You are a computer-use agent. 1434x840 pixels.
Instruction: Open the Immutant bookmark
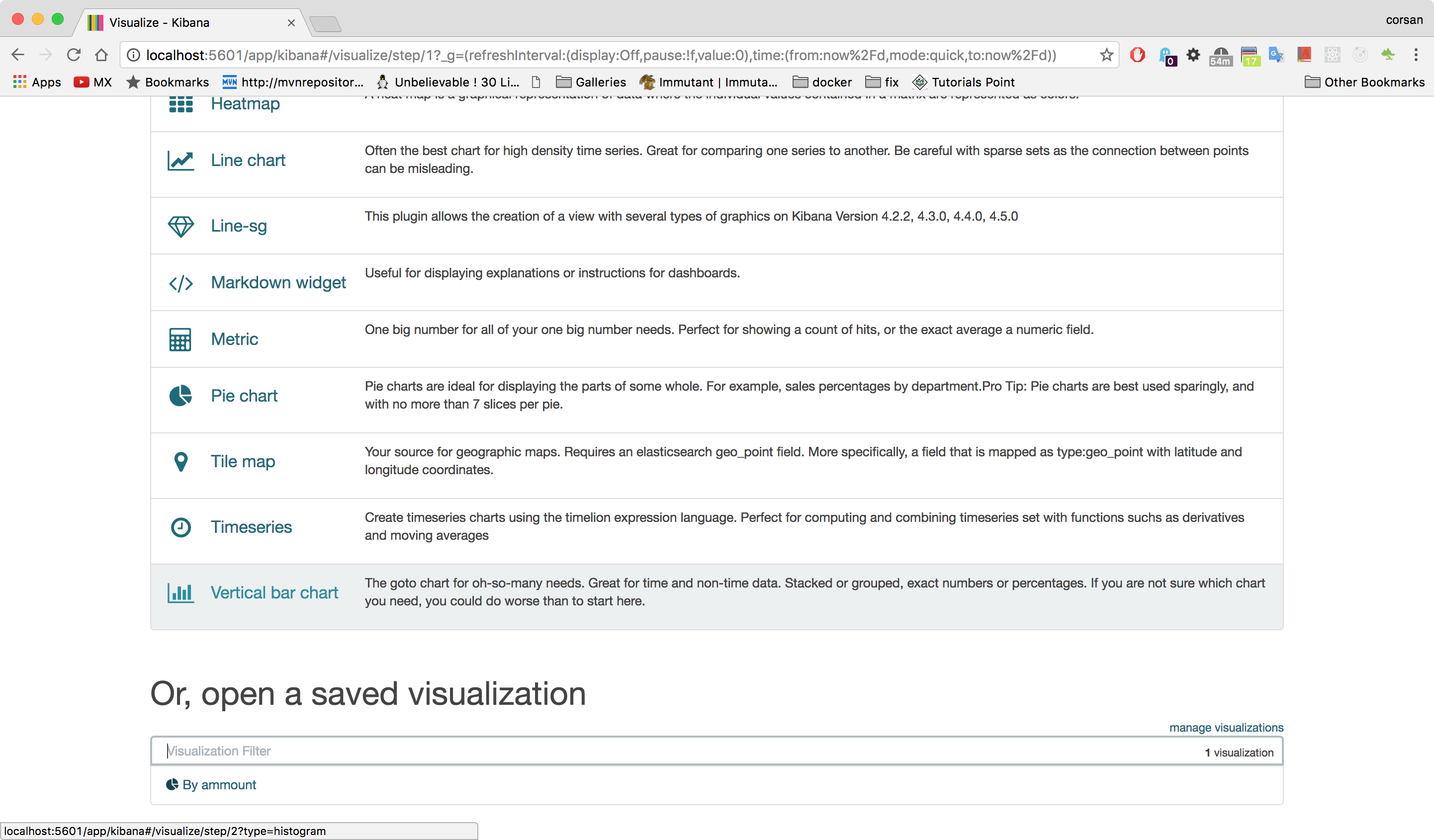click(x=708, y=83)
